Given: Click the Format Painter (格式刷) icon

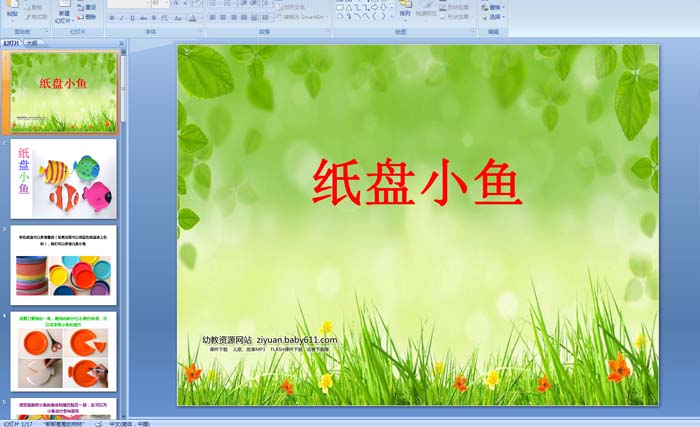Looking at the screenshot, I should [x=36, y=17].
